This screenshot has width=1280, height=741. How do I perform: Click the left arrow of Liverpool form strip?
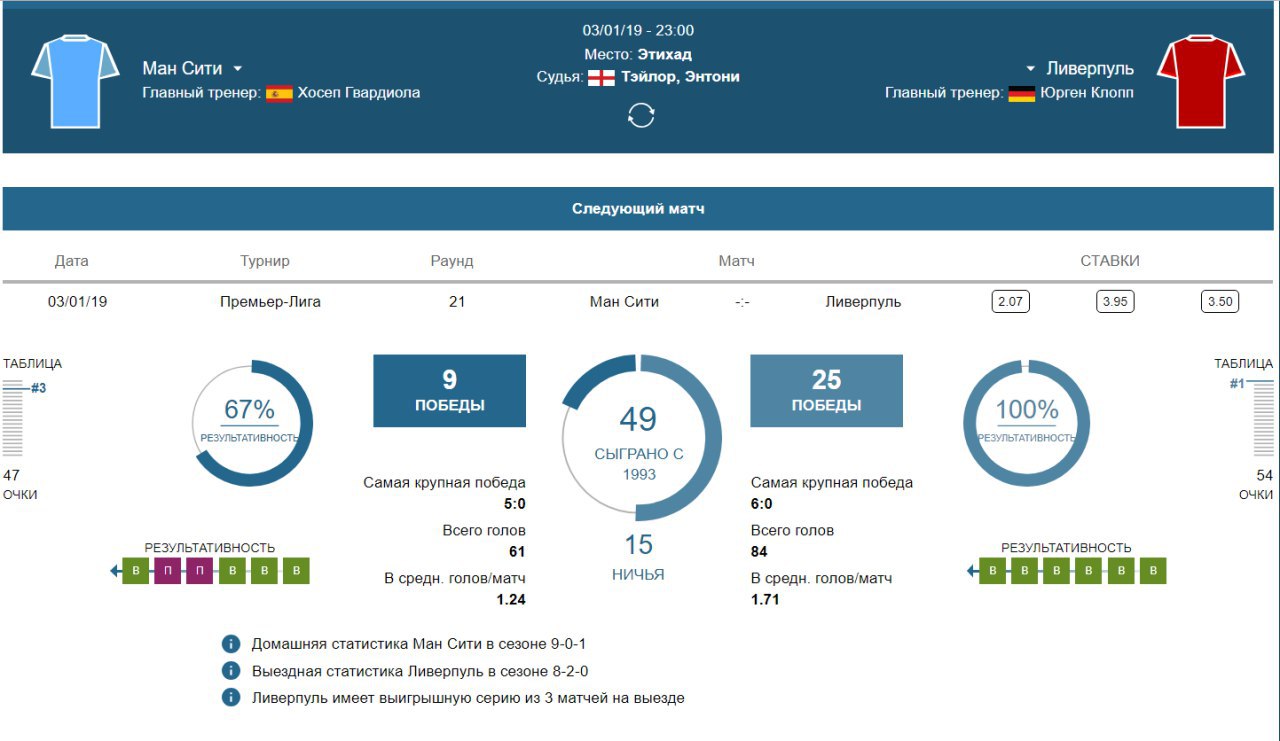click(x=972, y=571)
